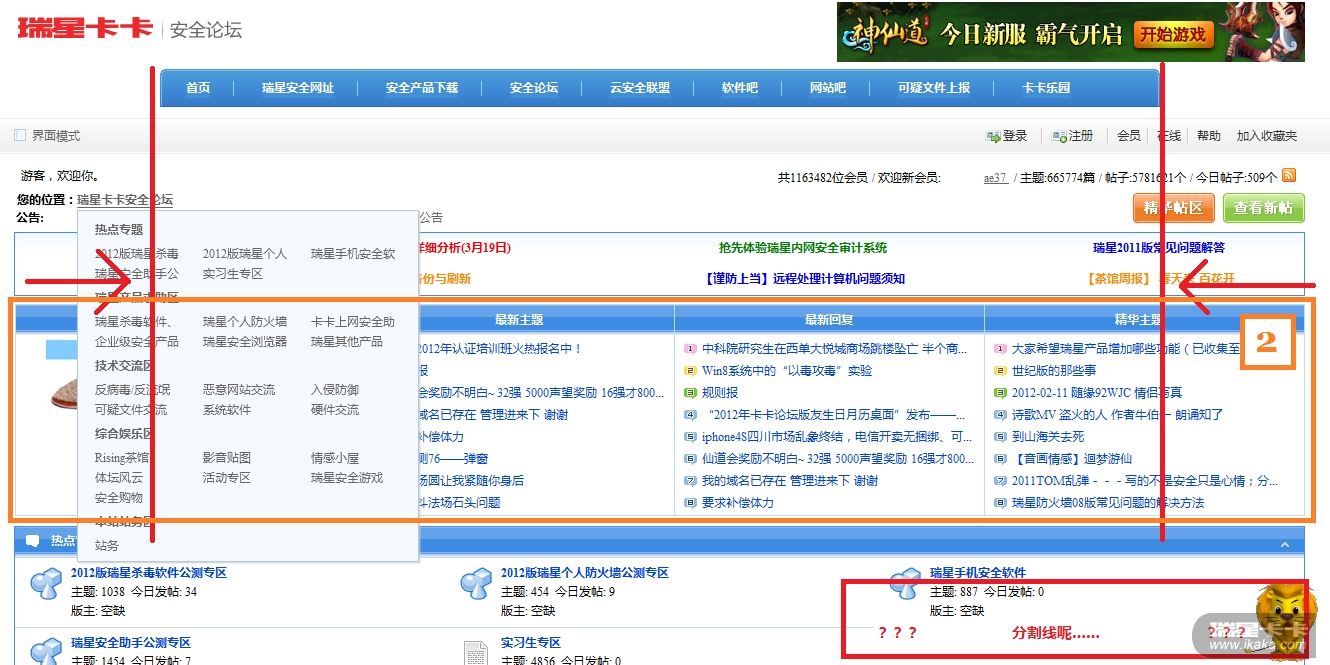Open 抢先体验瑞星内网安全审计系统 announcement

803,248
